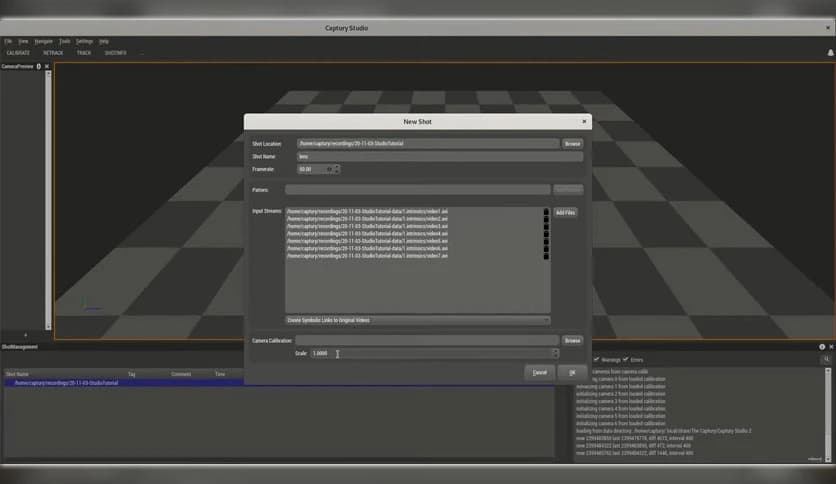Increase the Scale with up arrow
Viewport: 836px width, 484px height.
coord(556,351)
